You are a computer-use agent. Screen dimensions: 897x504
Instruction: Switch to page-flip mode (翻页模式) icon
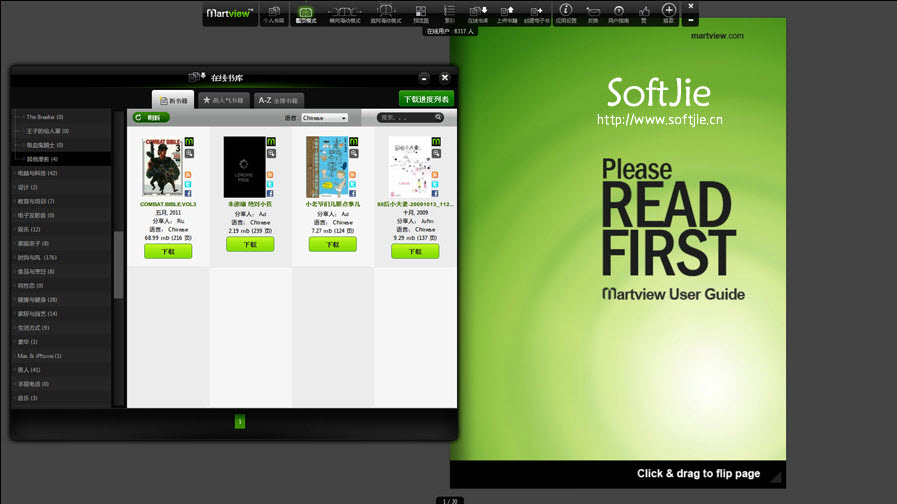(x=306, y=13)
